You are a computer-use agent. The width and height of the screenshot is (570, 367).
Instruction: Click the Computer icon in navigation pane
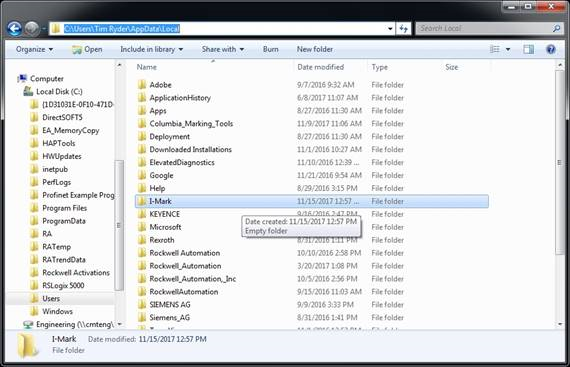(x=22, y=78)
